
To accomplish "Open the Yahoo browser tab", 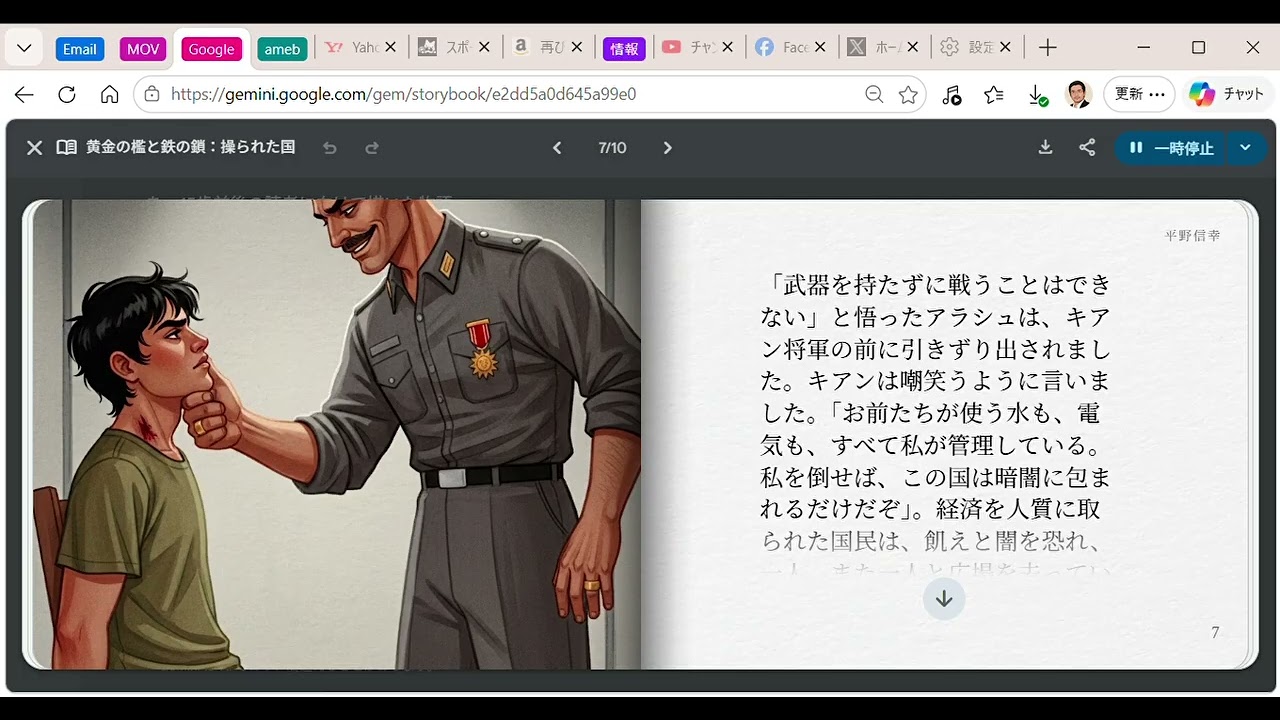I will (352, 47).
